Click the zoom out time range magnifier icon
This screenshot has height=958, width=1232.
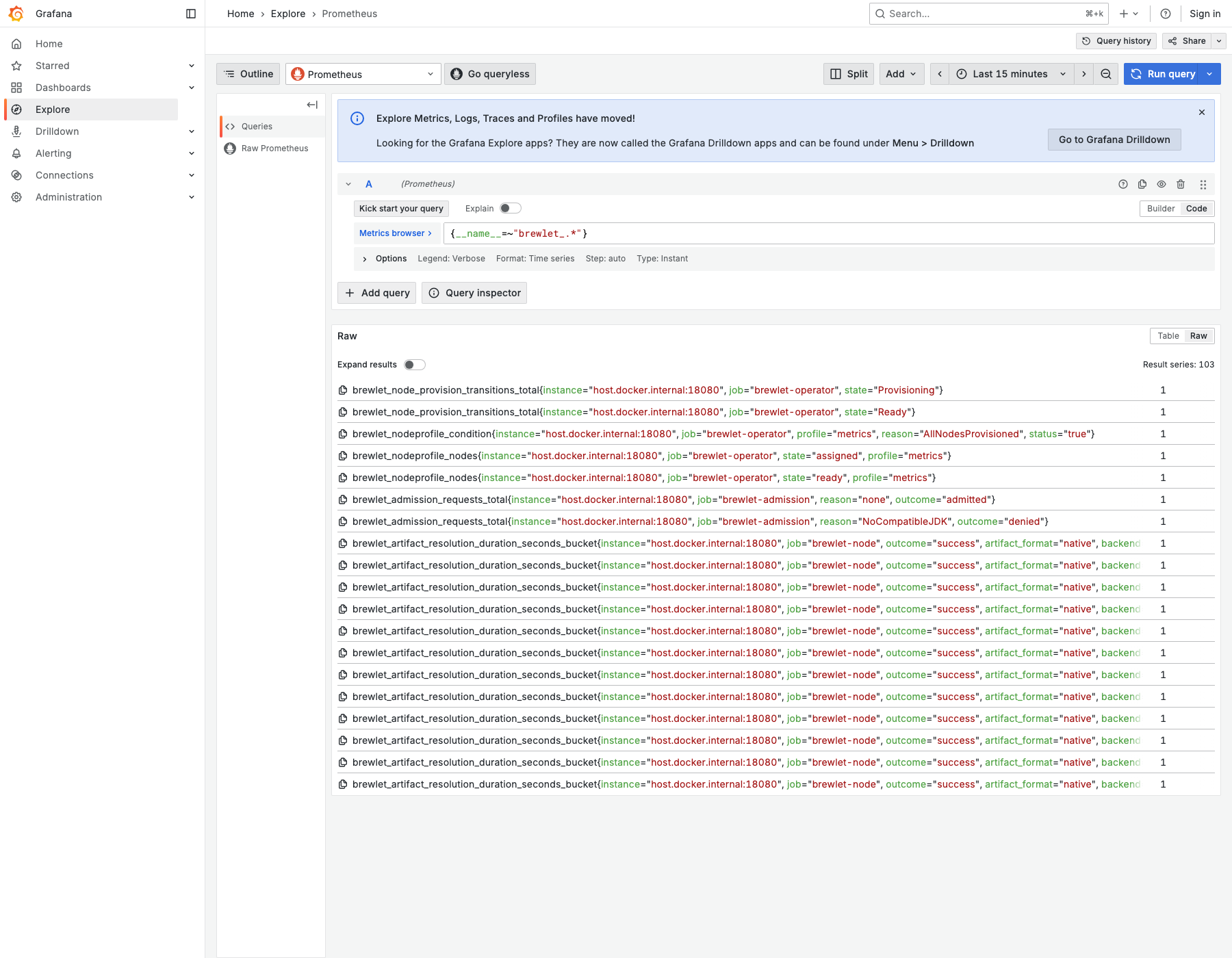tap(1106, 74)
